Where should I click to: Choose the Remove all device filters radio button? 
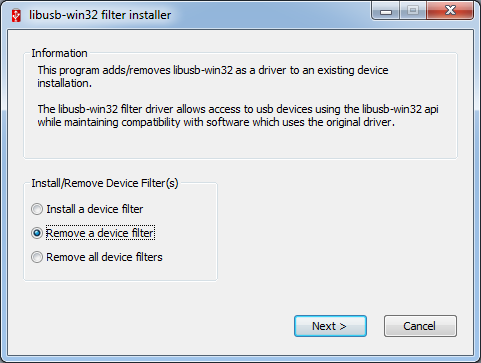[37, 257]
